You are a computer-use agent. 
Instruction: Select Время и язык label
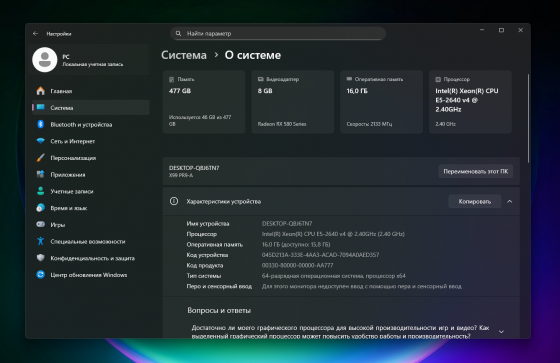point(69,208)
